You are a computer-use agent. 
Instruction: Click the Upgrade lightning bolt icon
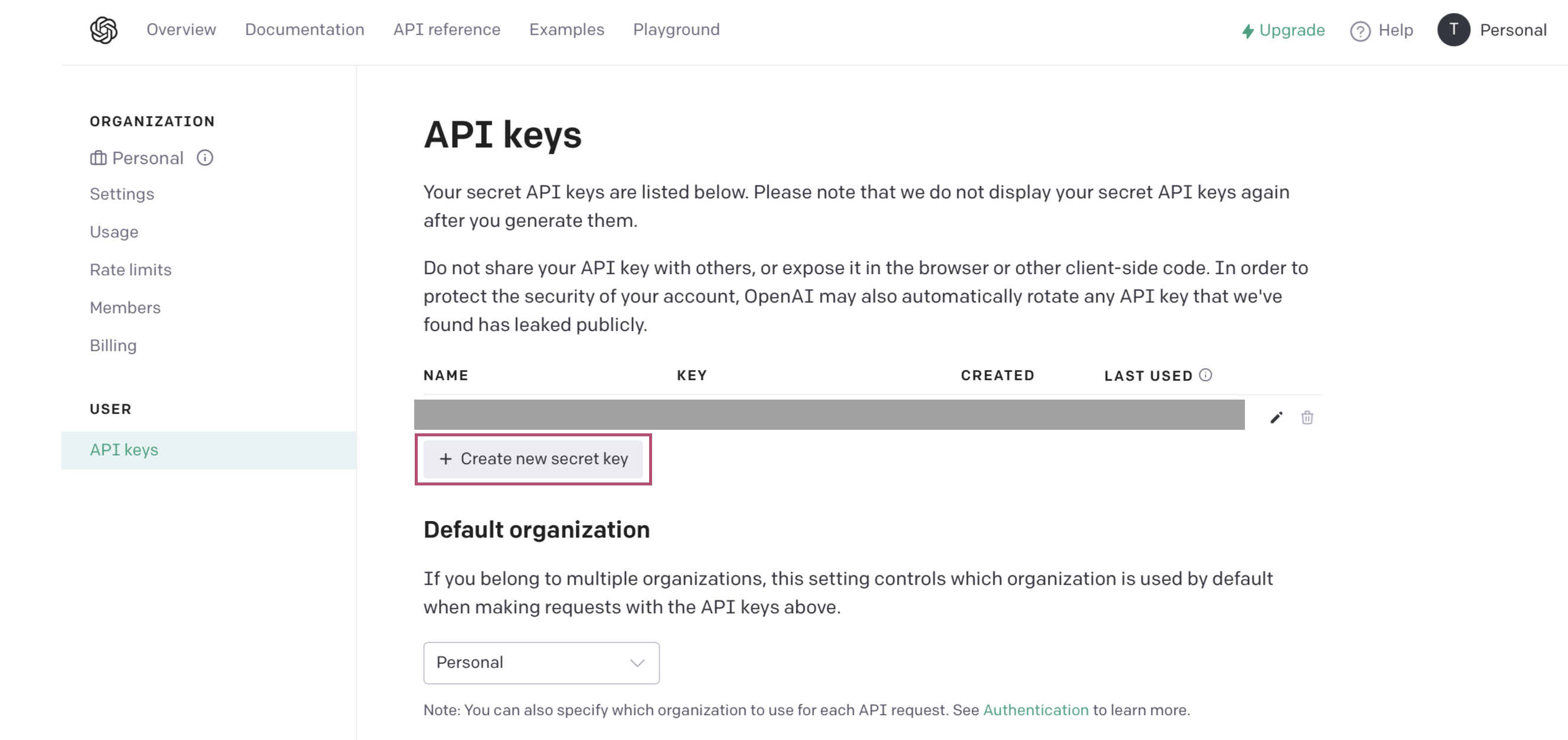1248,31
